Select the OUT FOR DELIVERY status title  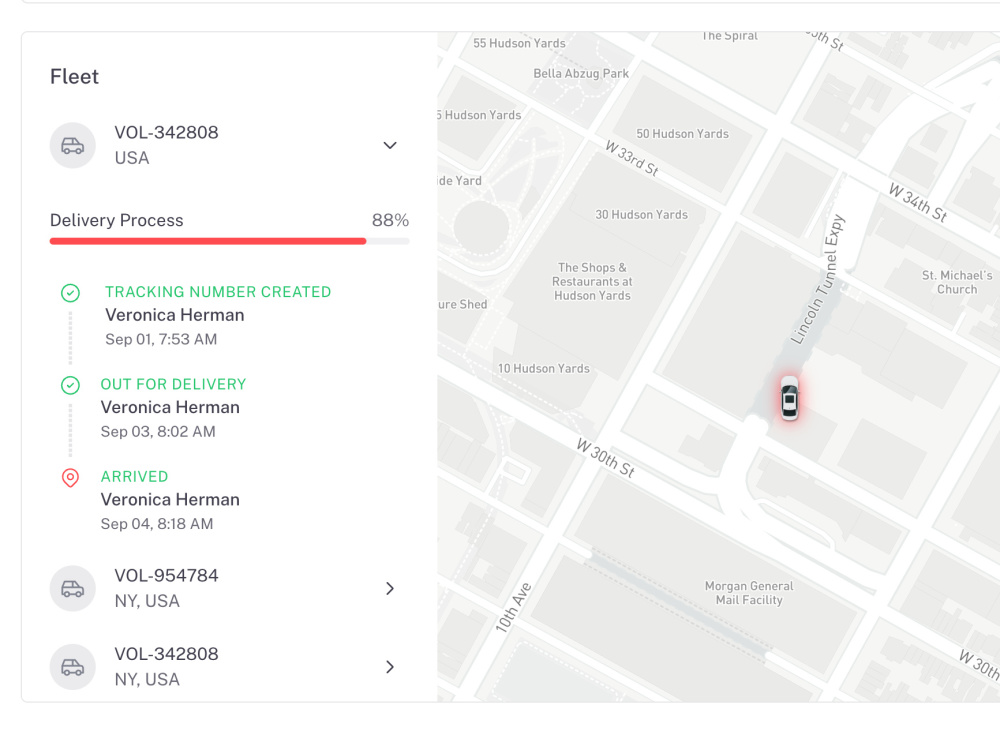[173, 384]
